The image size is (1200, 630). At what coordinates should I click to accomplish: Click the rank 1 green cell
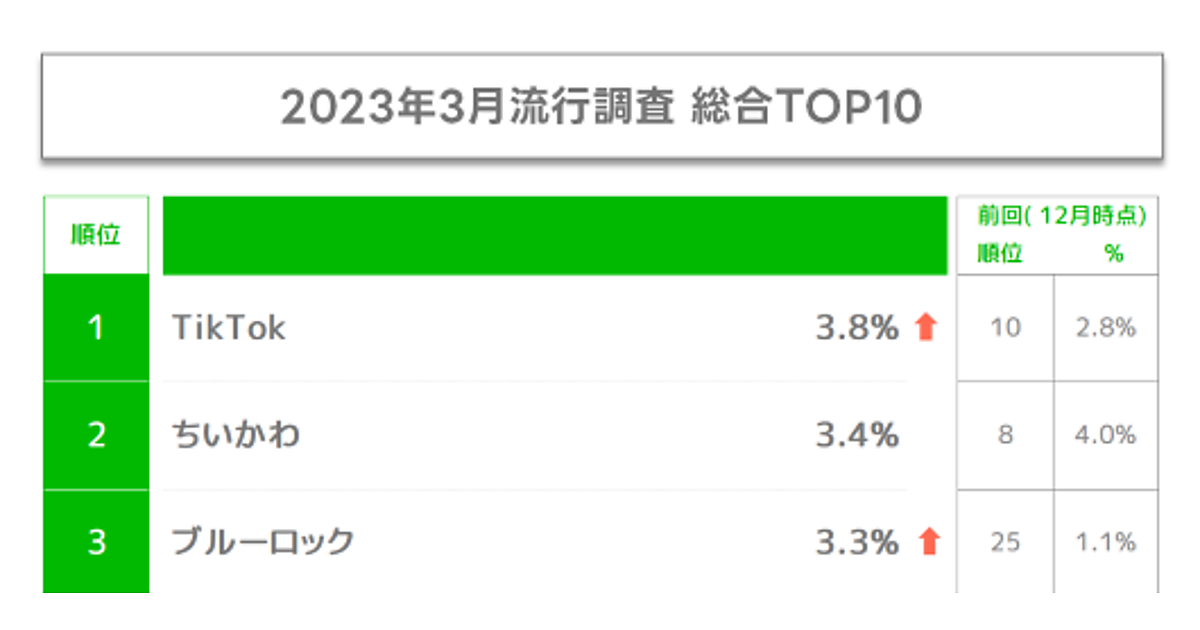click(96, 328)
